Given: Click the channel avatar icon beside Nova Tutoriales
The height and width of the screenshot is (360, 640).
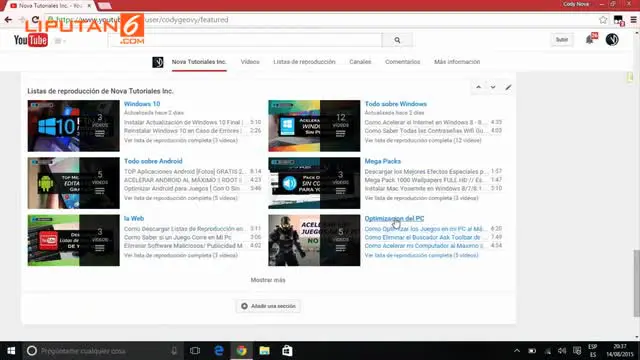Looking at the screenshot, I should coord(158,62).
